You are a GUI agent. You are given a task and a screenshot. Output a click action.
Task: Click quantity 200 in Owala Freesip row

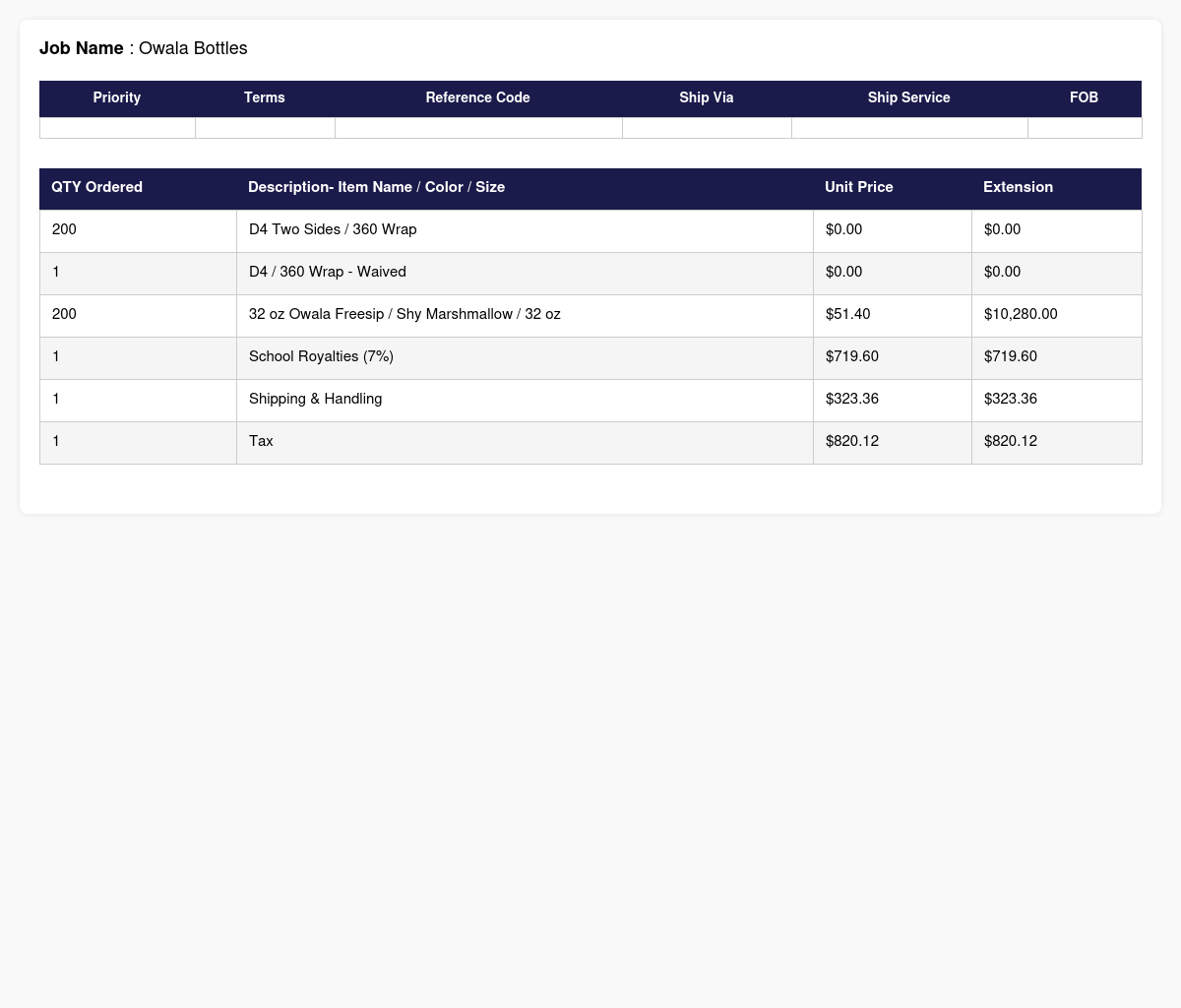click(64, 314)
